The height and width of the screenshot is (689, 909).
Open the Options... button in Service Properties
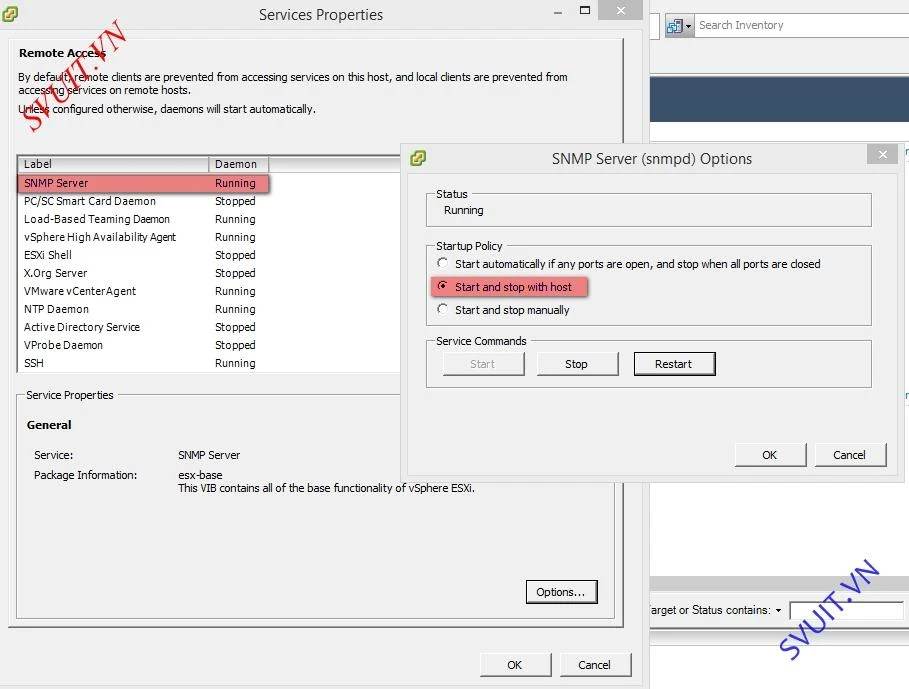(561, 592)
